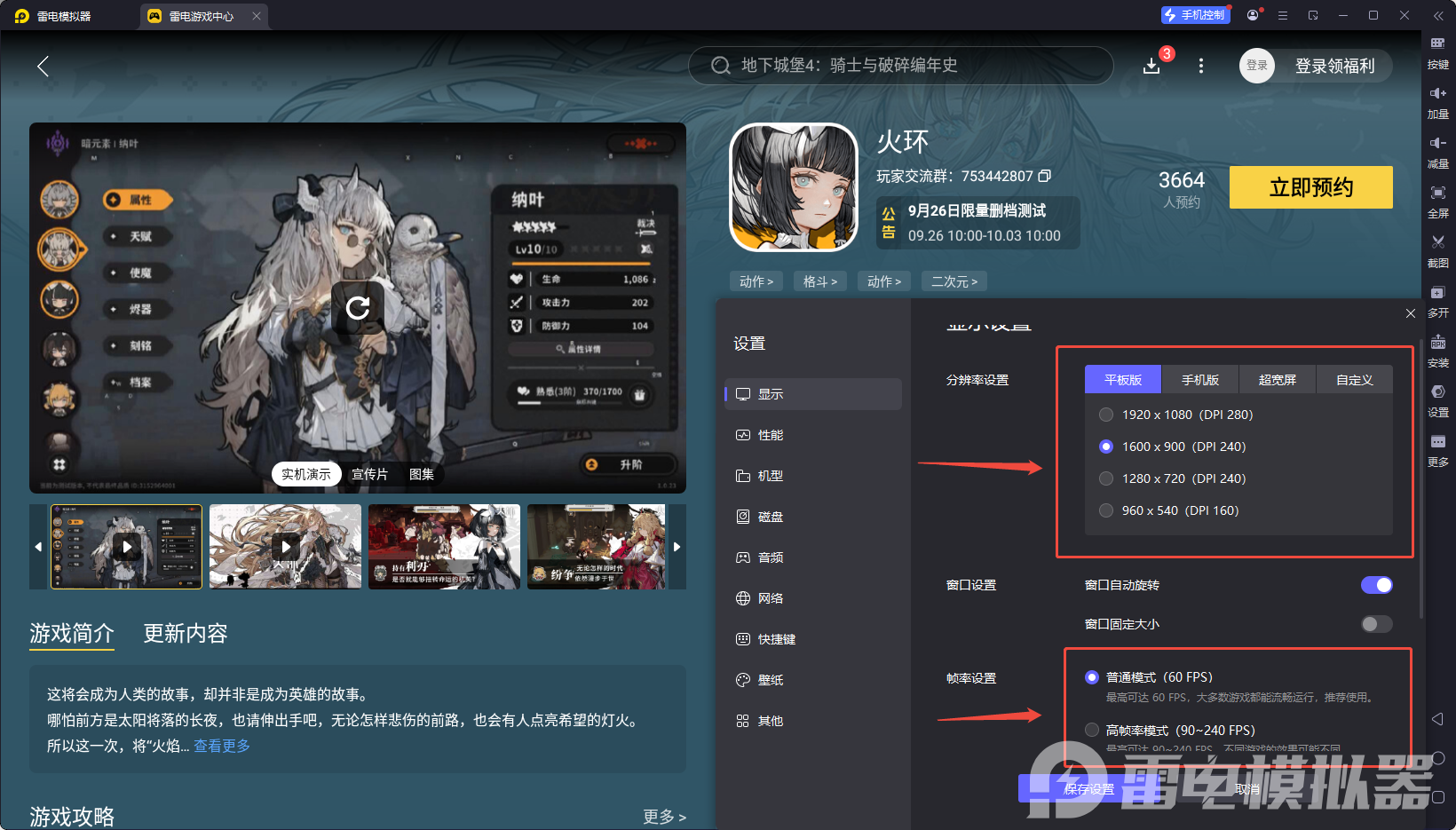Play the second video thumbnail
Image resolution: width=1456 pixels, height=830 pixels.
pos(285,547)
